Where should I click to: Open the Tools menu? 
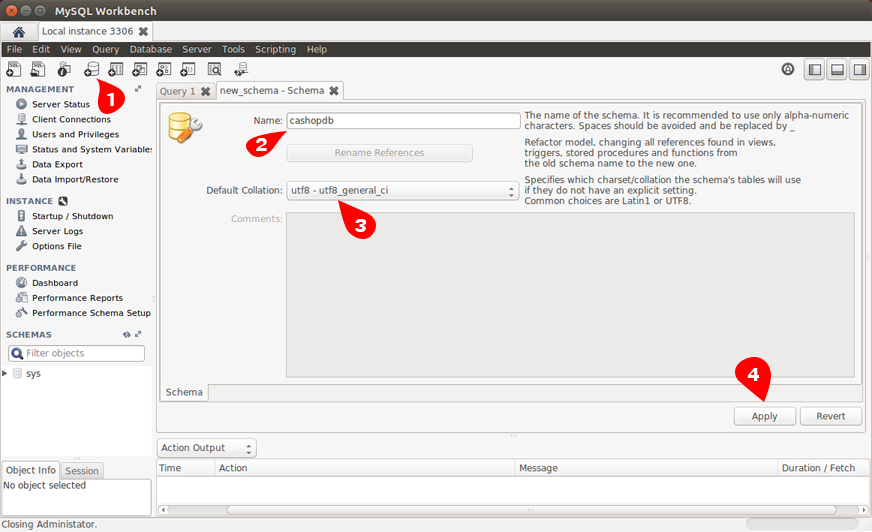point(233,49)
